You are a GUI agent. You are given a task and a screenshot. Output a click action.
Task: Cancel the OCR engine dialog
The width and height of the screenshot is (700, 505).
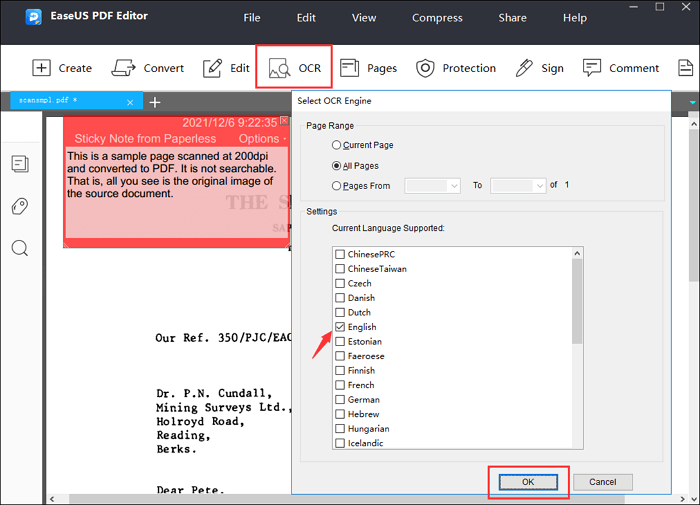pos(602,482)
